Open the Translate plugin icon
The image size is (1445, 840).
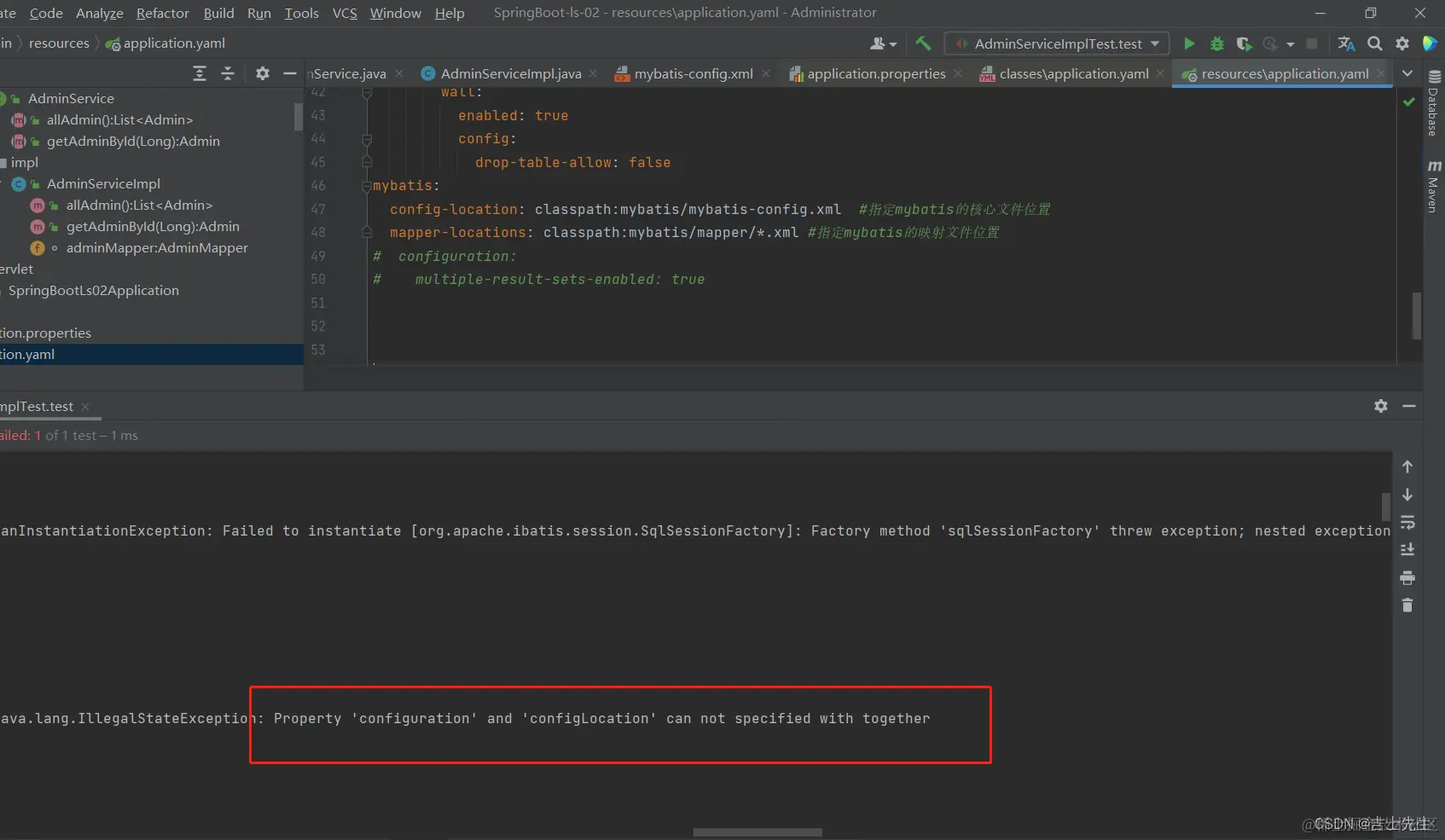1346,43
